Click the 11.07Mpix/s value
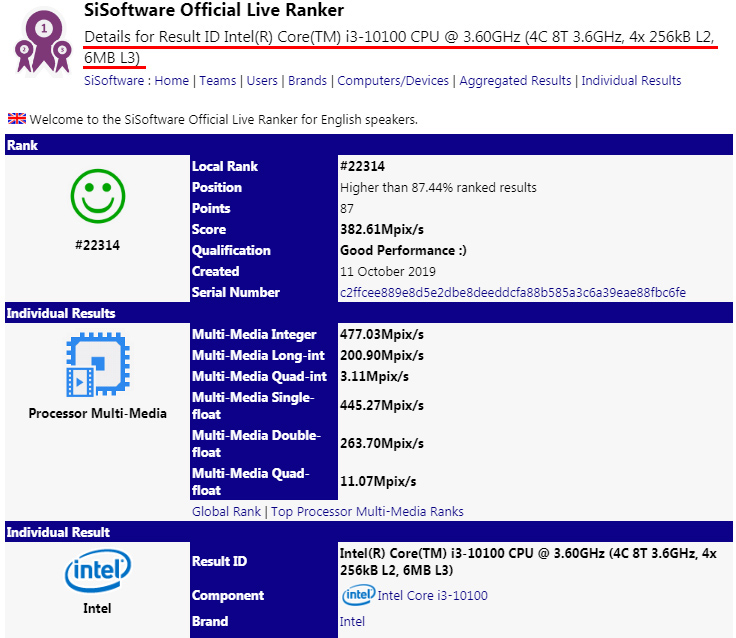Screen dimensions: 736x638 (378, 481)
